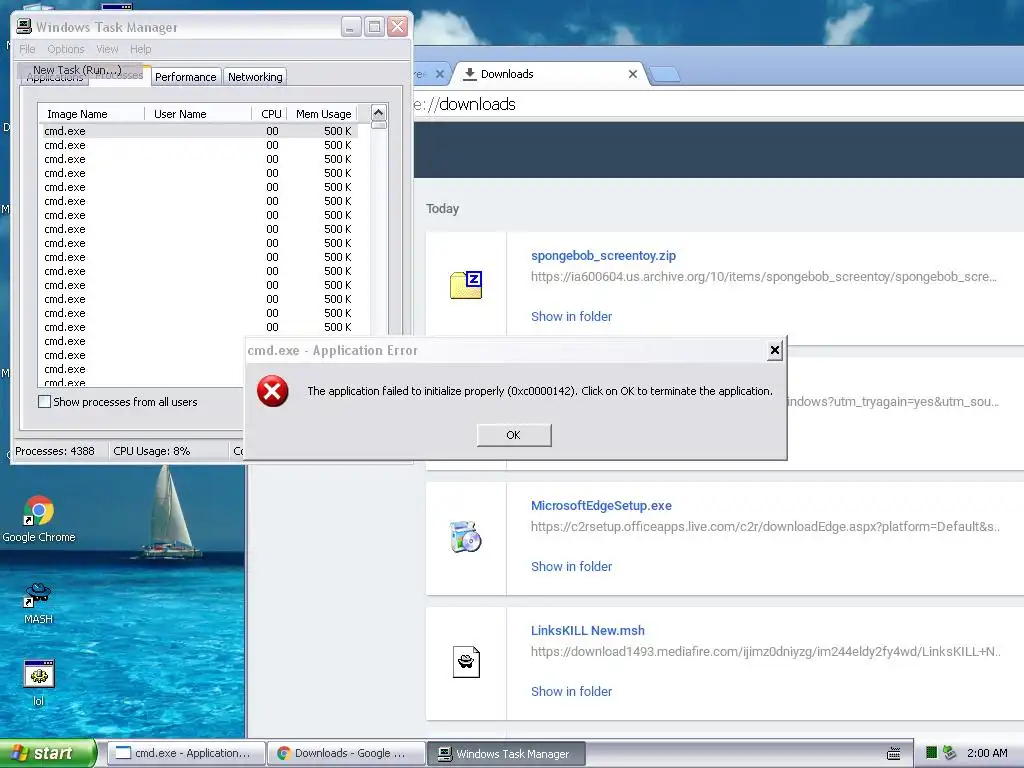Click the LinksKILL New.msh file icon
Viewport: 1024px width, 768px height.
click(x=466, y=662)
